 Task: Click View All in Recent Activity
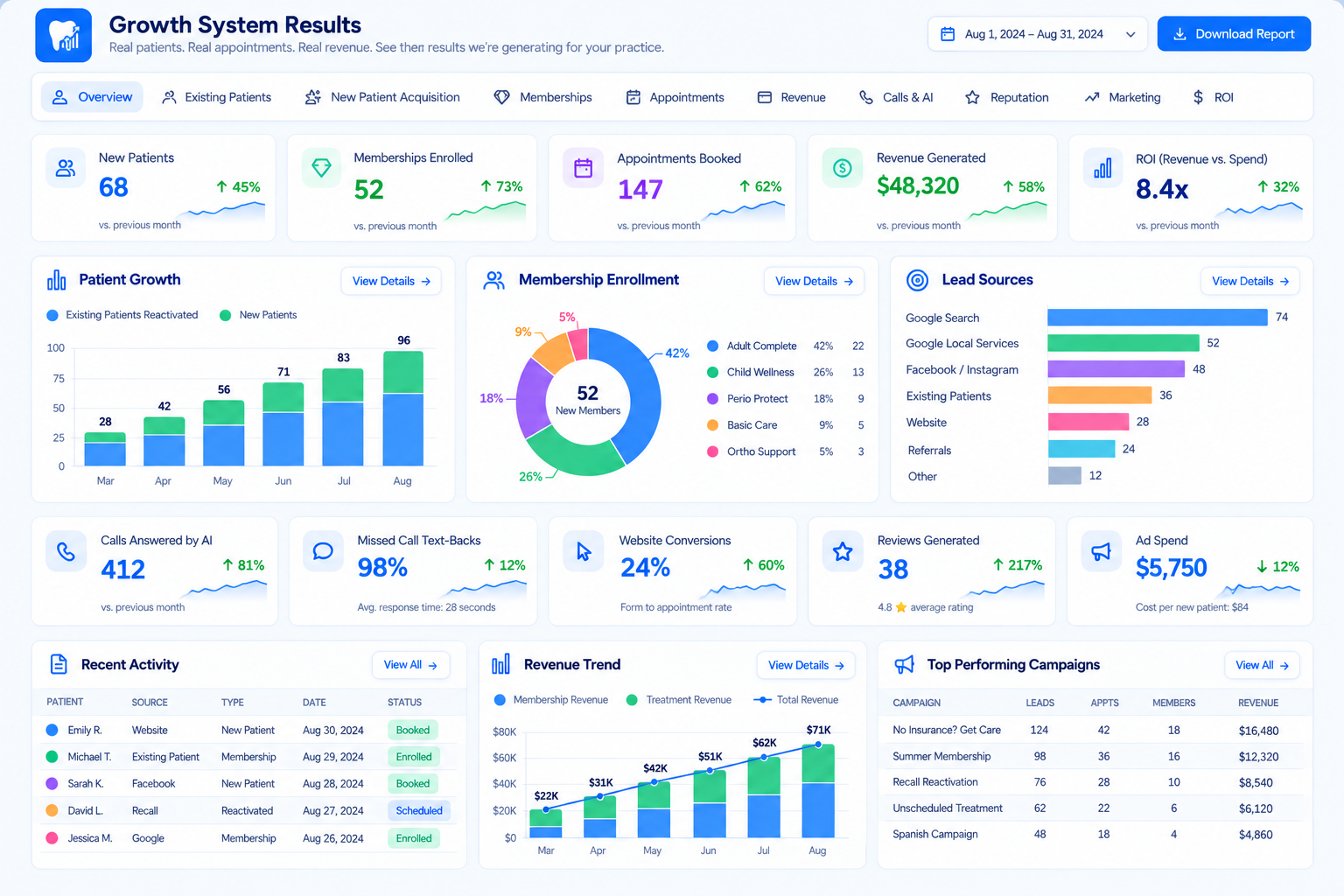(410, 665)
